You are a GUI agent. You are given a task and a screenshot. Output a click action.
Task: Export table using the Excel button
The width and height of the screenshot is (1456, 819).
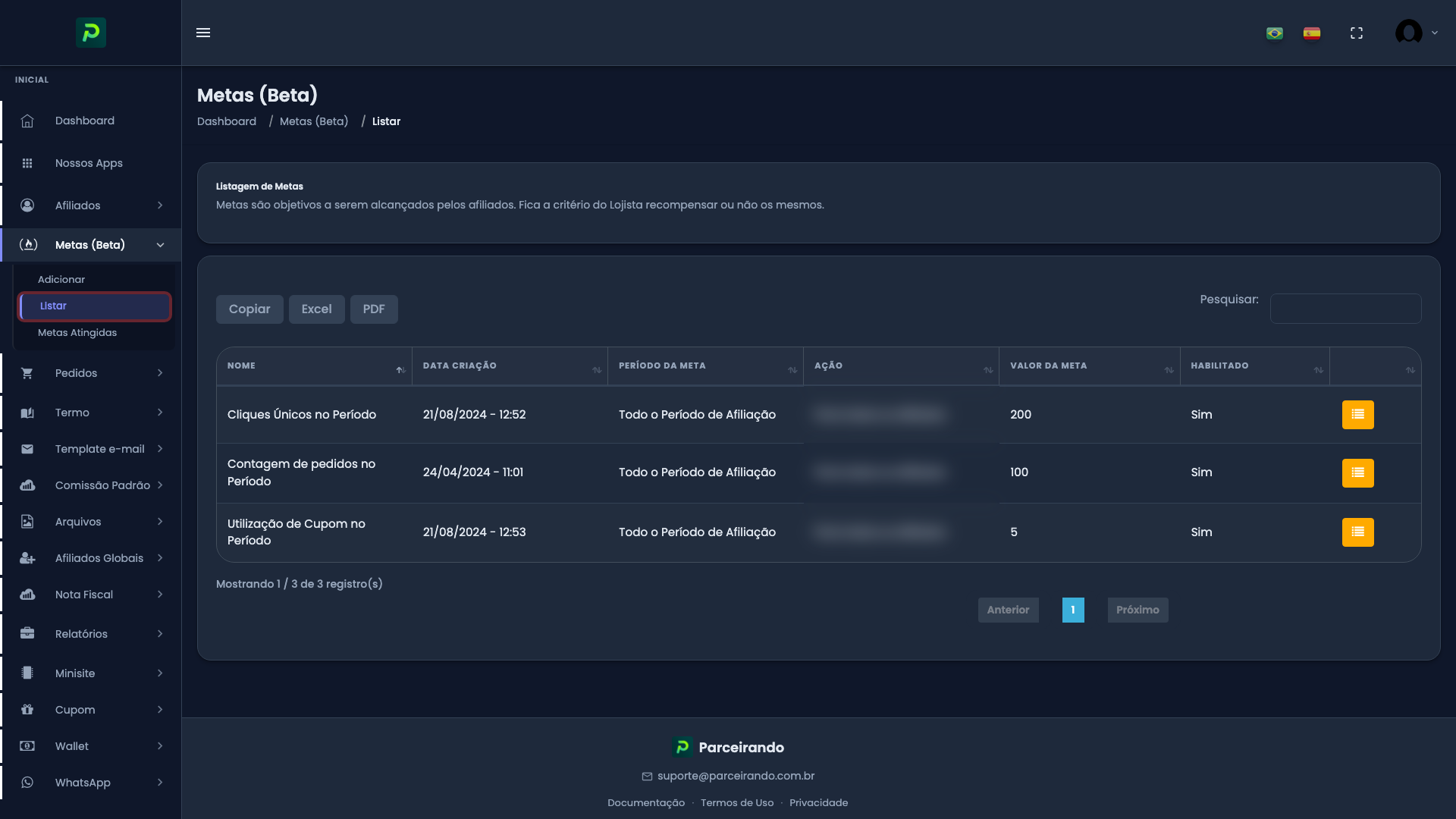click(x=316, y=309)
